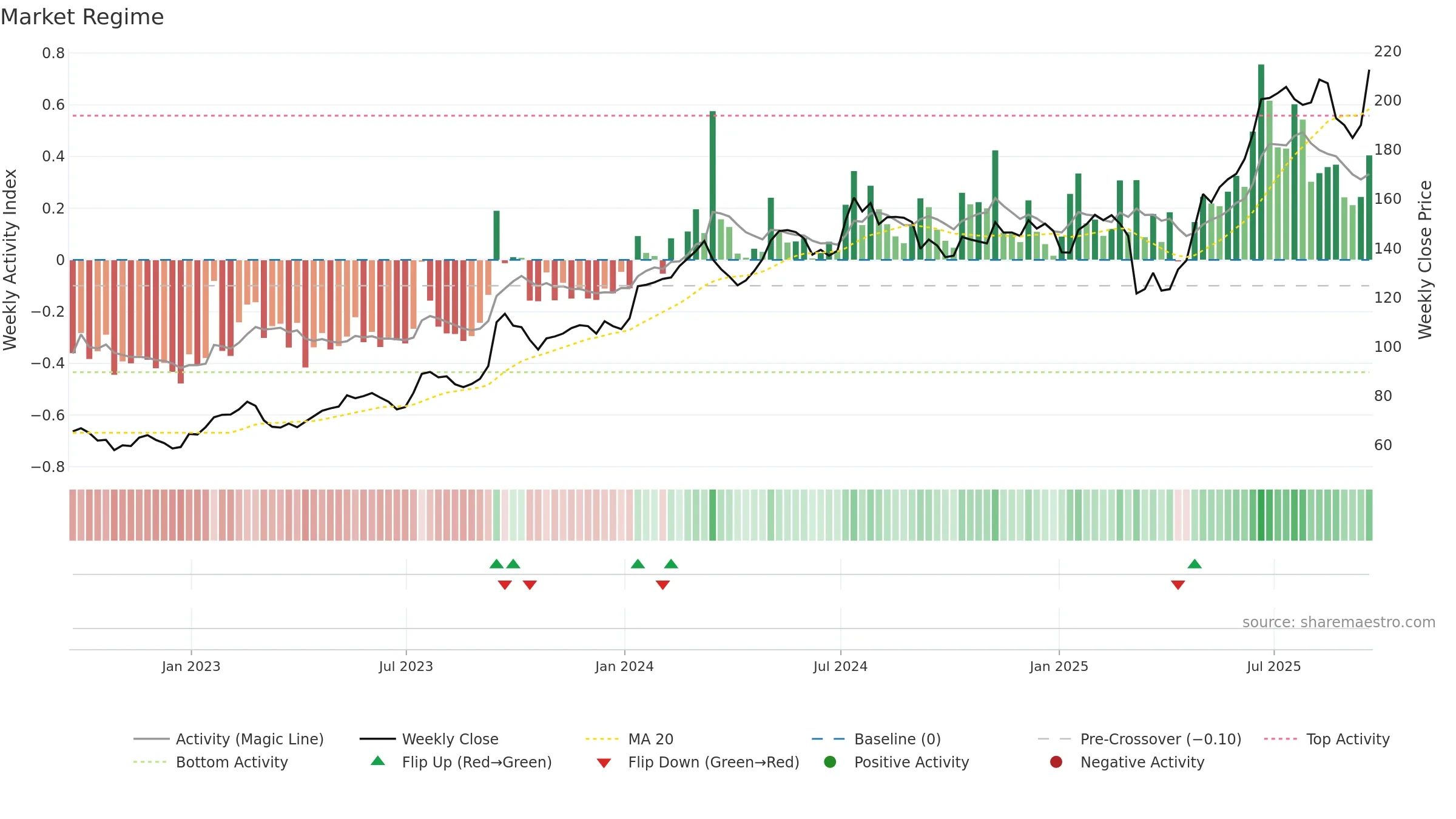Screen dimensions: 1456x819
Task: Click the pink dotted Top Activity legend line sample
Action: 1281,739
